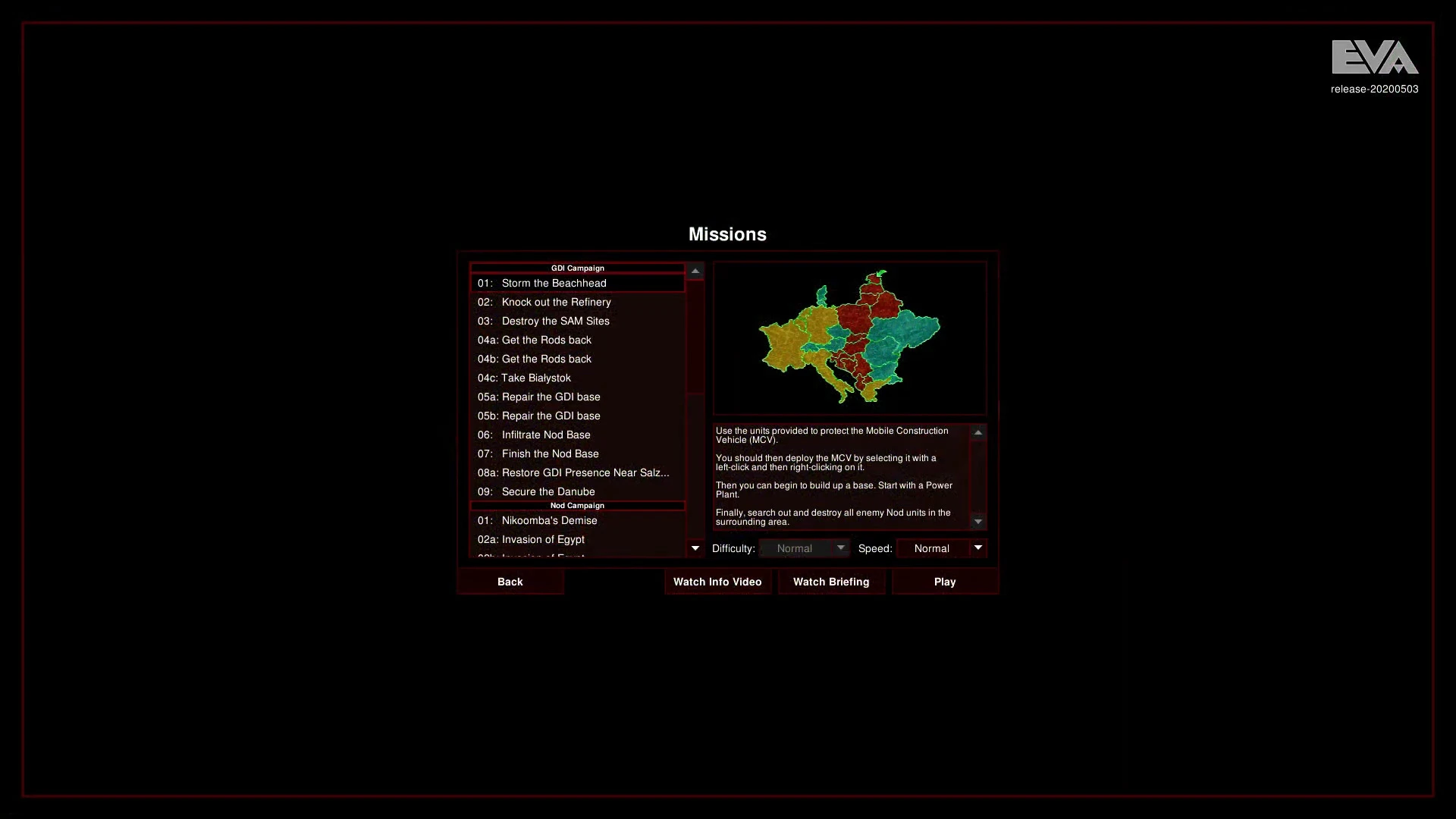Go Back to the previous menu
Screen dimensions: 1456x819
coord(510,582)
